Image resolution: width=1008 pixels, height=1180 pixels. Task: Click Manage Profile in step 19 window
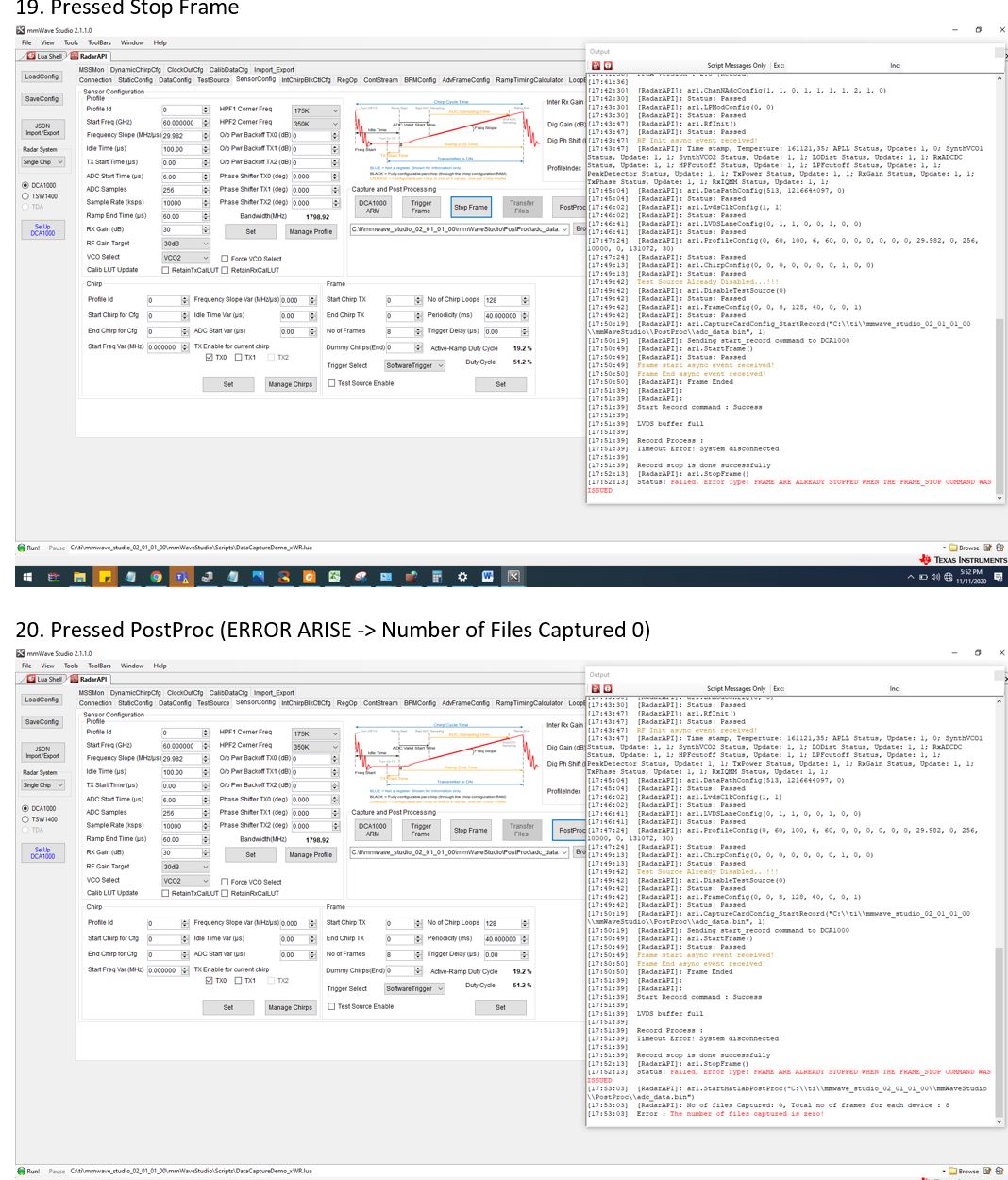(x=311, y=231)
